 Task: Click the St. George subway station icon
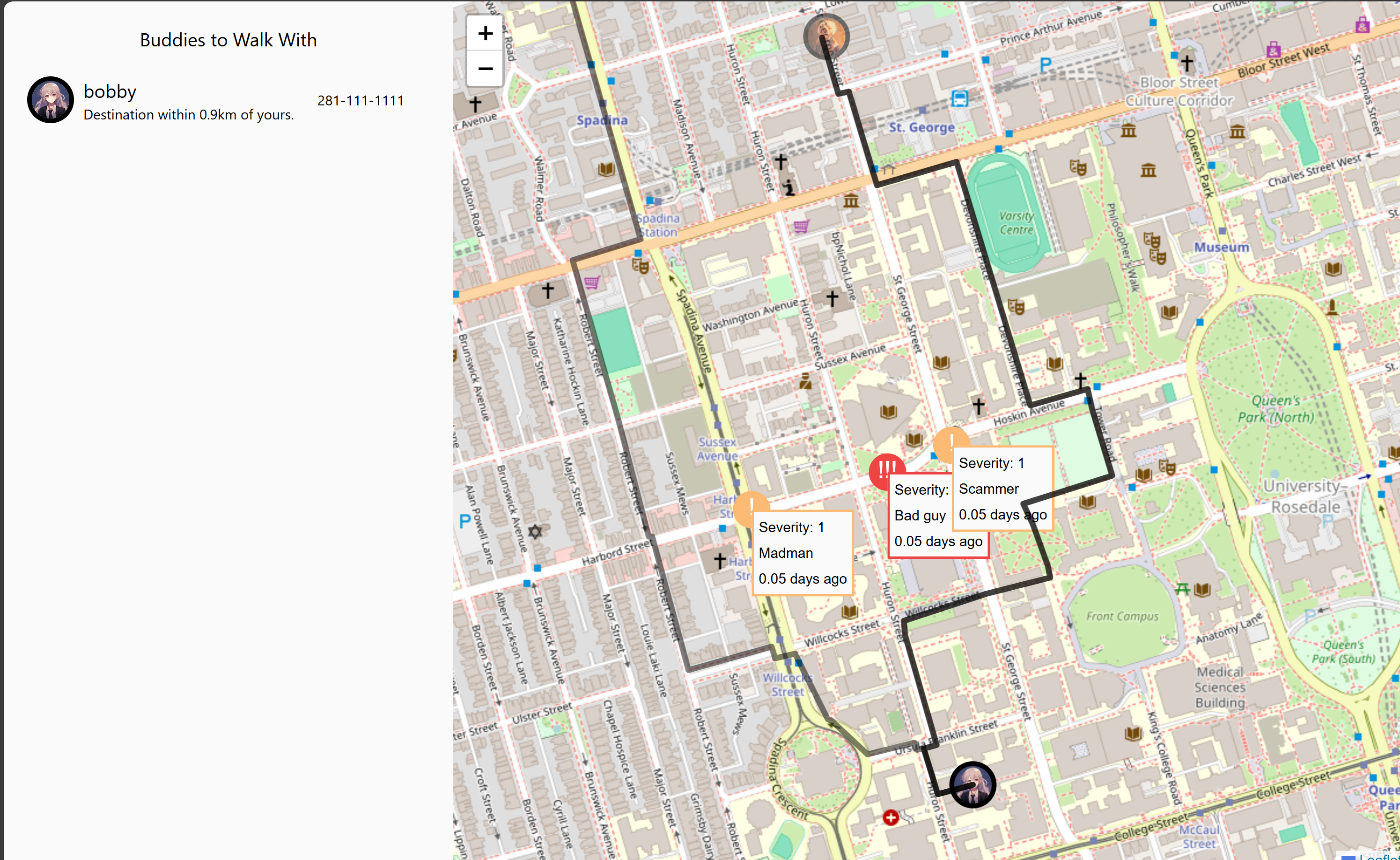tap(959, 99)
